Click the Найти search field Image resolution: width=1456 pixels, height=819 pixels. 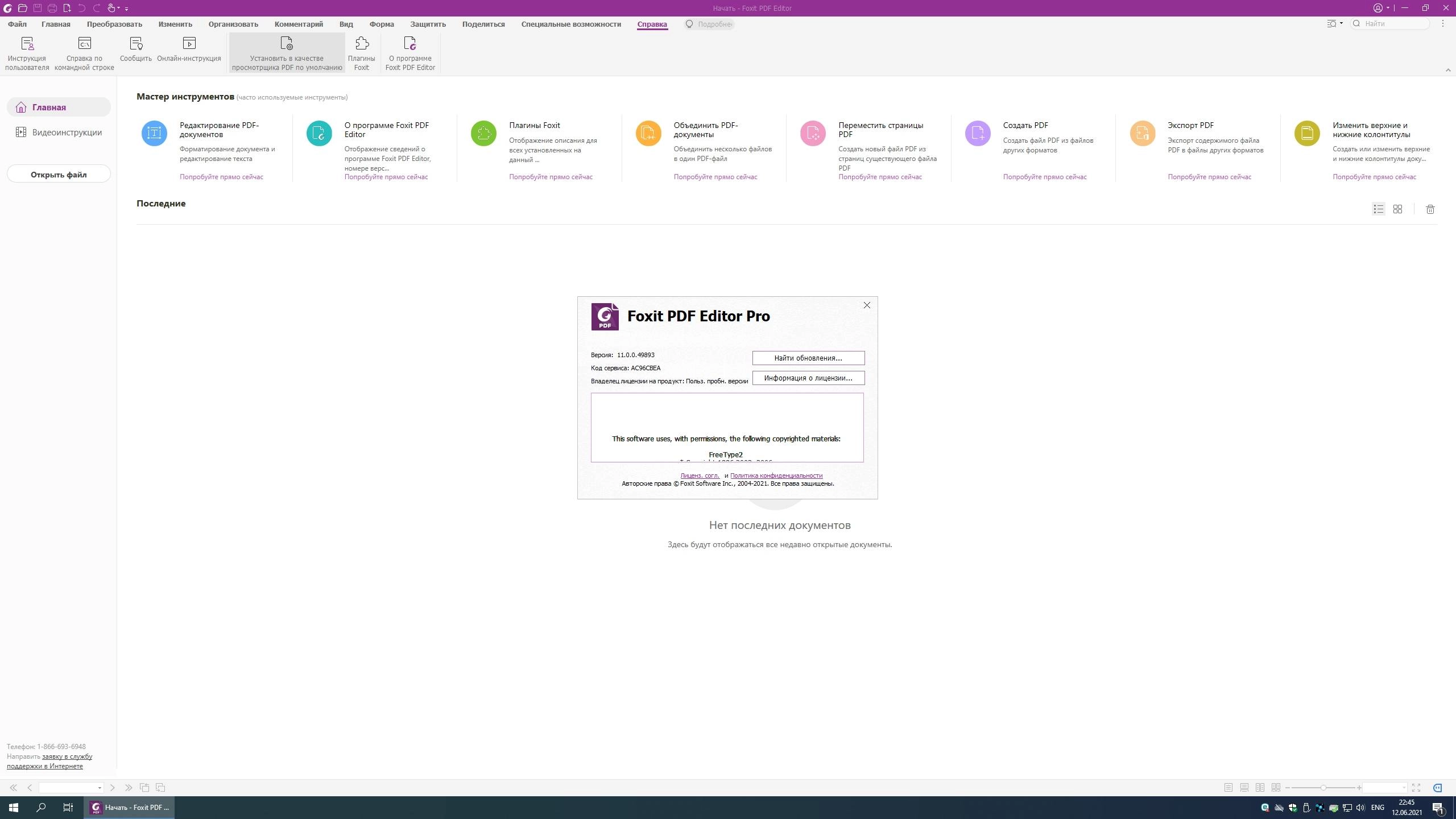(1390, 24)
